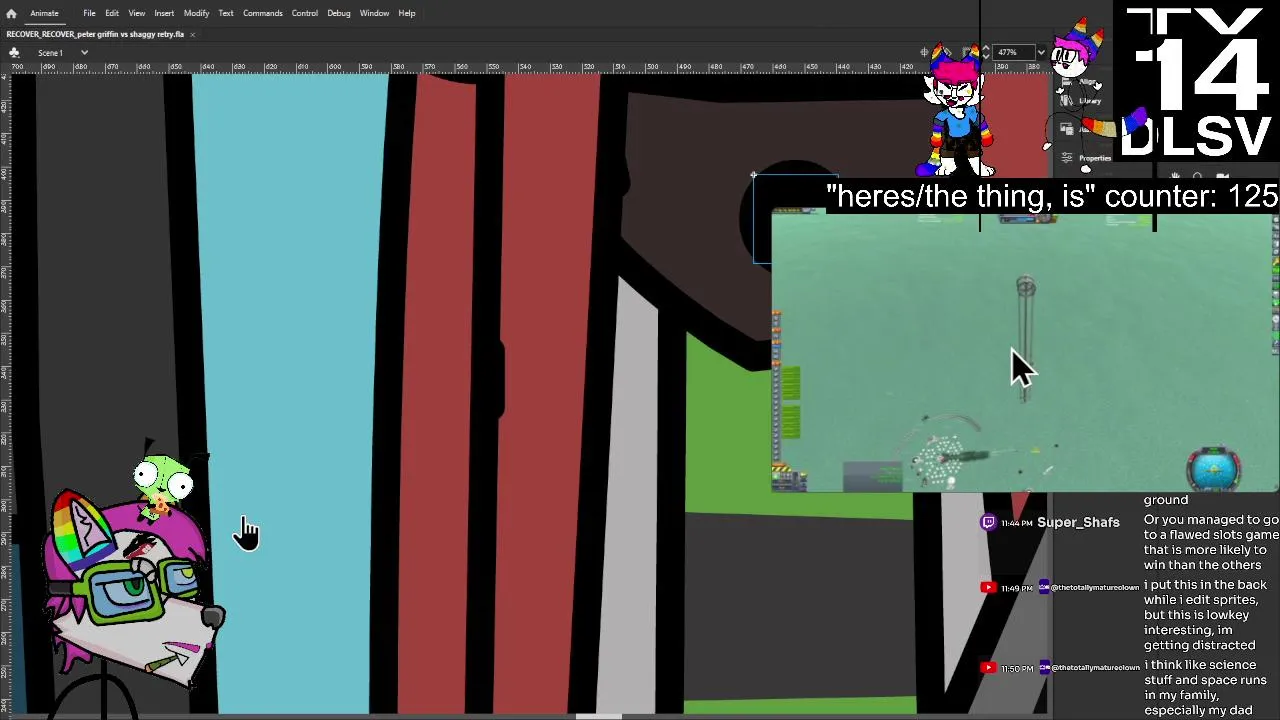Open the Text menu

coord(226,13)
